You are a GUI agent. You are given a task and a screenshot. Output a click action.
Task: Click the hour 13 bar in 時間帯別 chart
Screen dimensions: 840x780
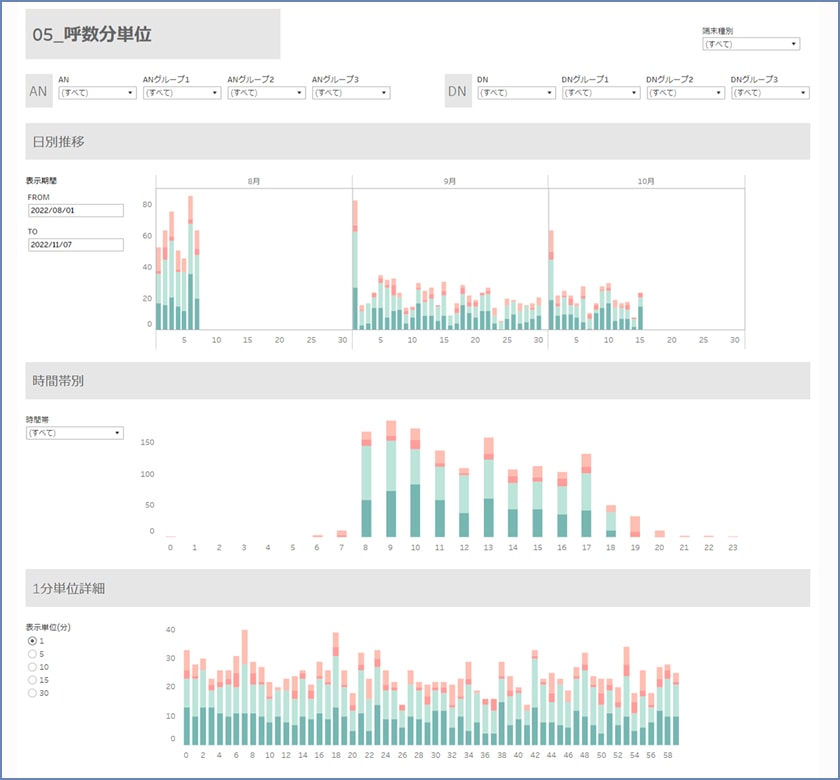click(489, 488)
